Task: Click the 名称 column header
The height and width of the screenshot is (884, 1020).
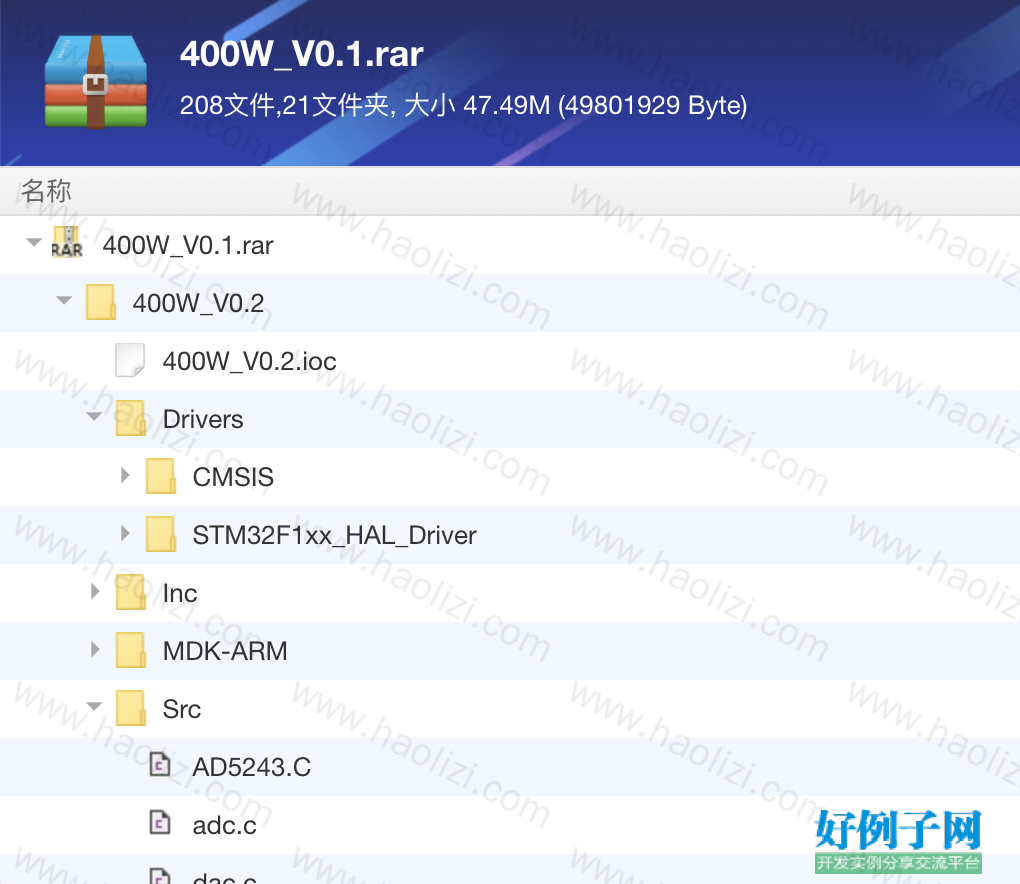Action: click(x=46, y=191)
